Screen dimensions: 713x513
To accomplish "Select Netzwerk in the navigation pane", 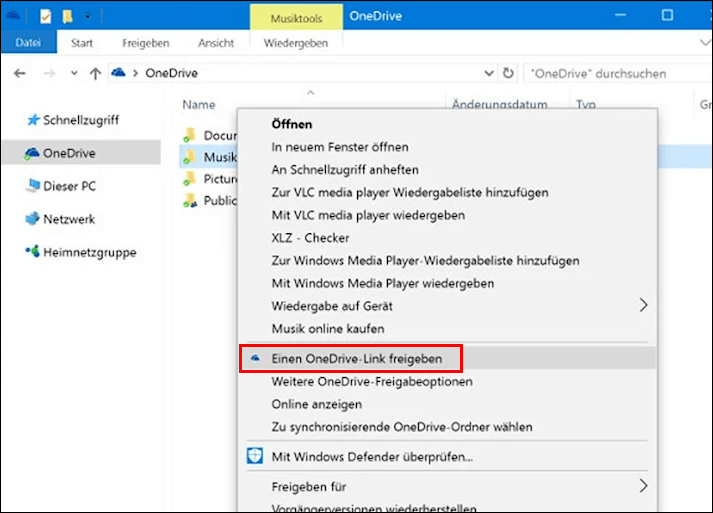I will (x=81, y=219).
